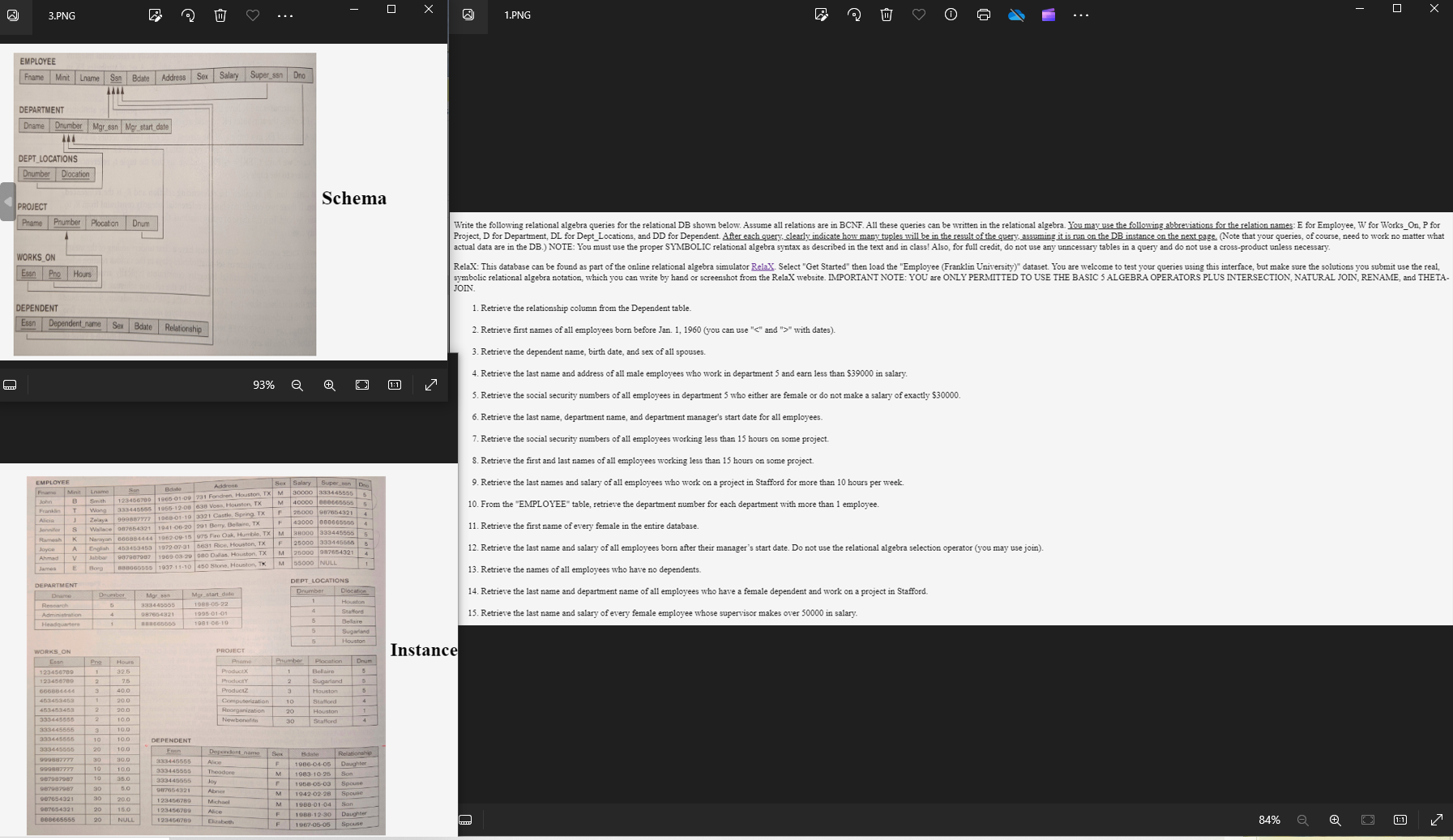The width and height of the screenshot is (1453, 840).
Task: View 1.PNG at actual 1:1 size
Action: click(x=1400, y=820)
